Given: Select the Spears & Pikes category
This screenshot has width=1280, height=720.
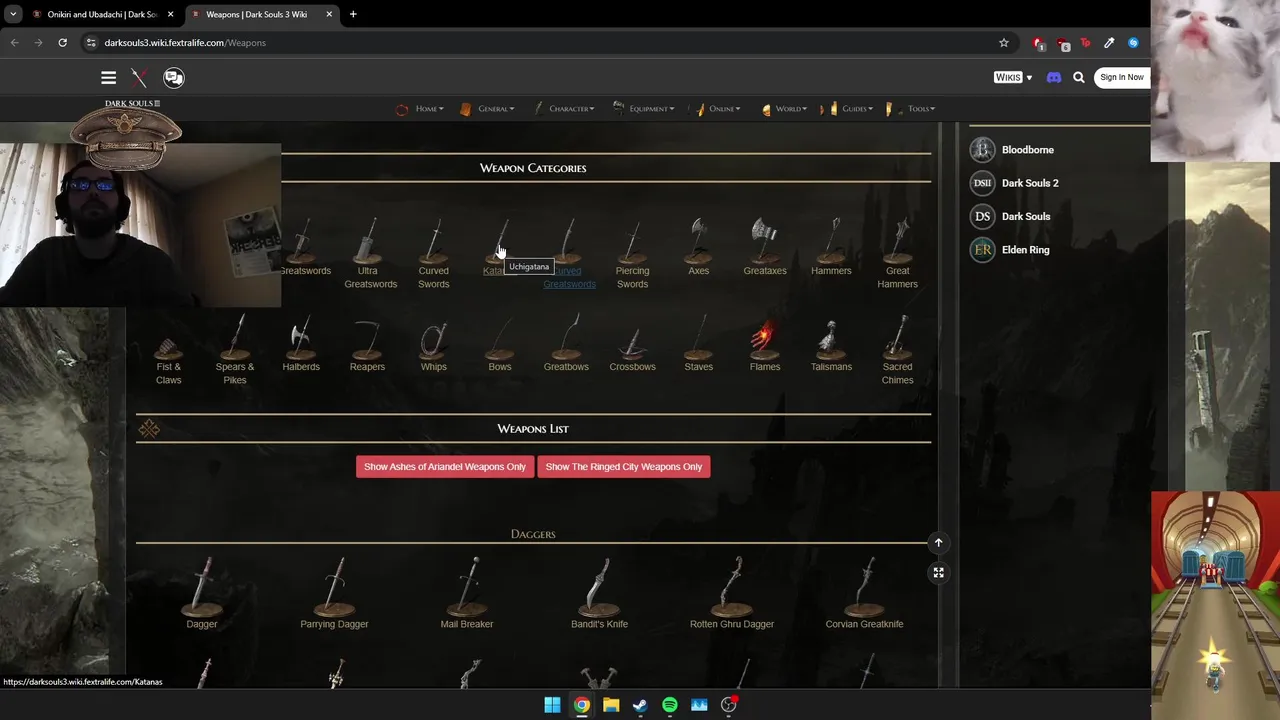Looking at the screenshot, I should (234, 350).
